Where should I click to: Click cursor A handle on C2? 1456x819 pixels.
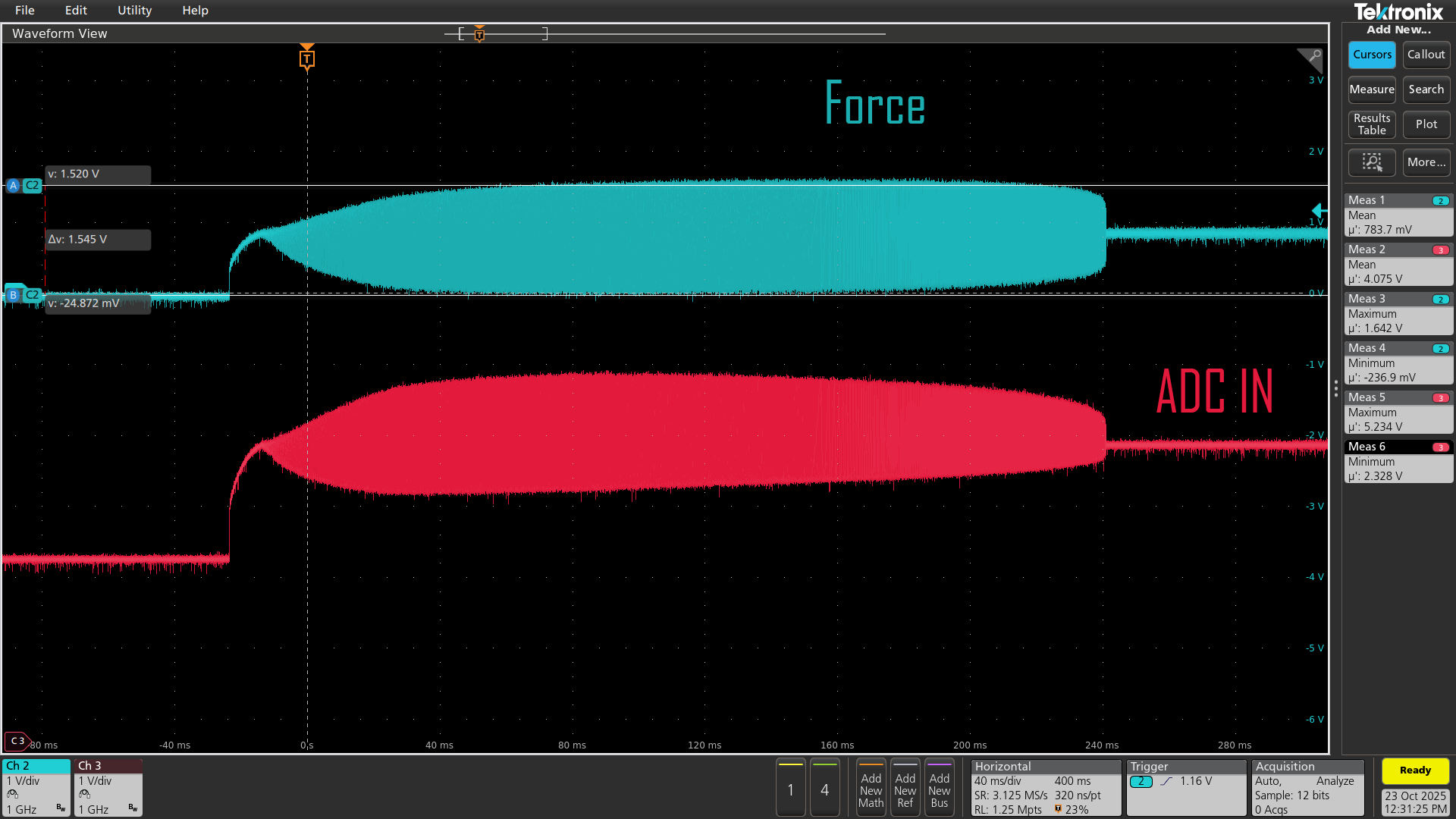24,185
